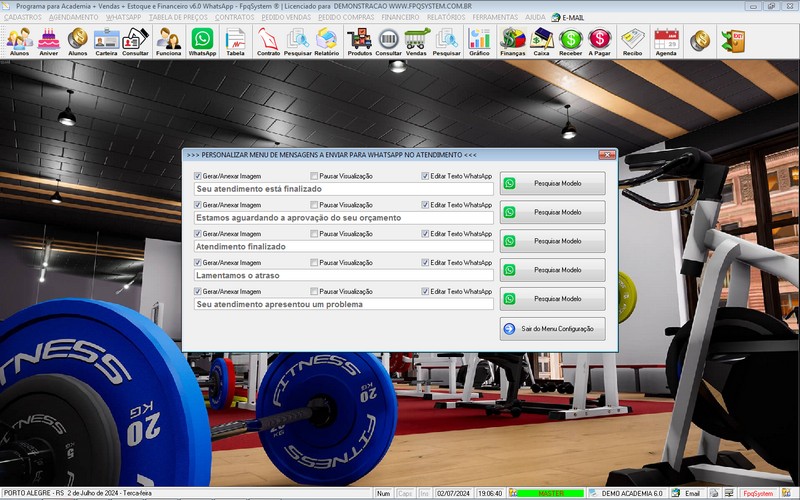
Task: Click Pesquisar Modelo for 'Lamentamos o atraso'
Action: [x=553, y=270]
